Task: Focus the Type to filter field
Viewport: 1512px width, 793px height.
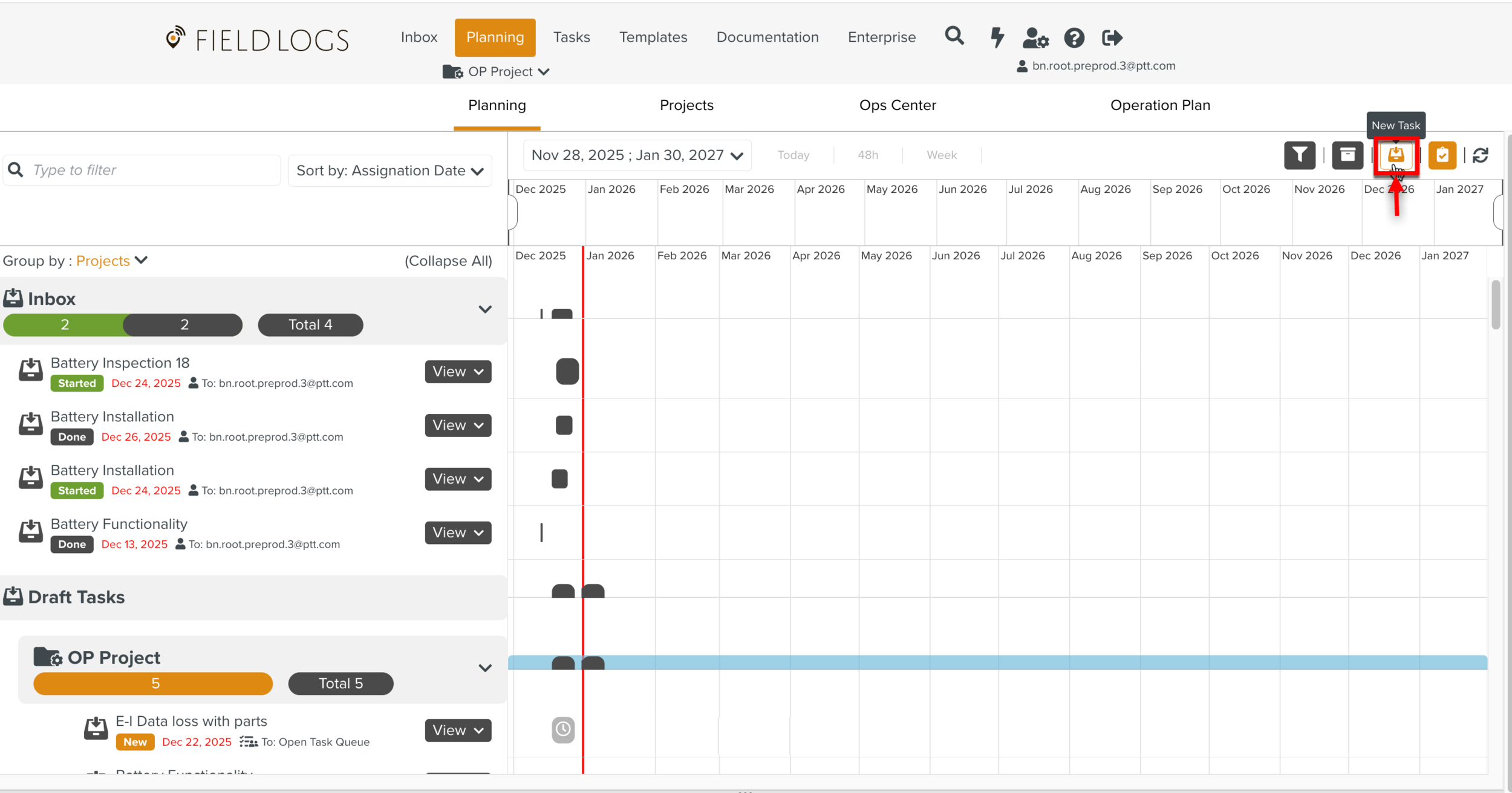Action: tap(151, 170)
